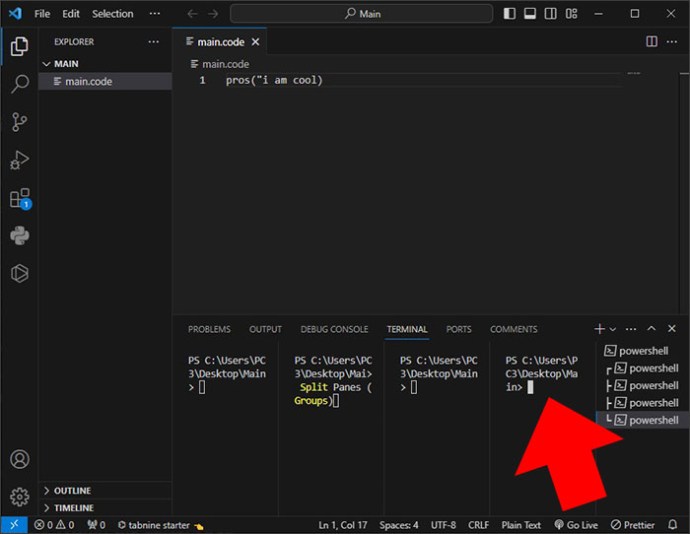This screenshot has height=534, width=690.
Task: Switch to the DEBUG CONSOLE tab
Action: click(334, 329)
